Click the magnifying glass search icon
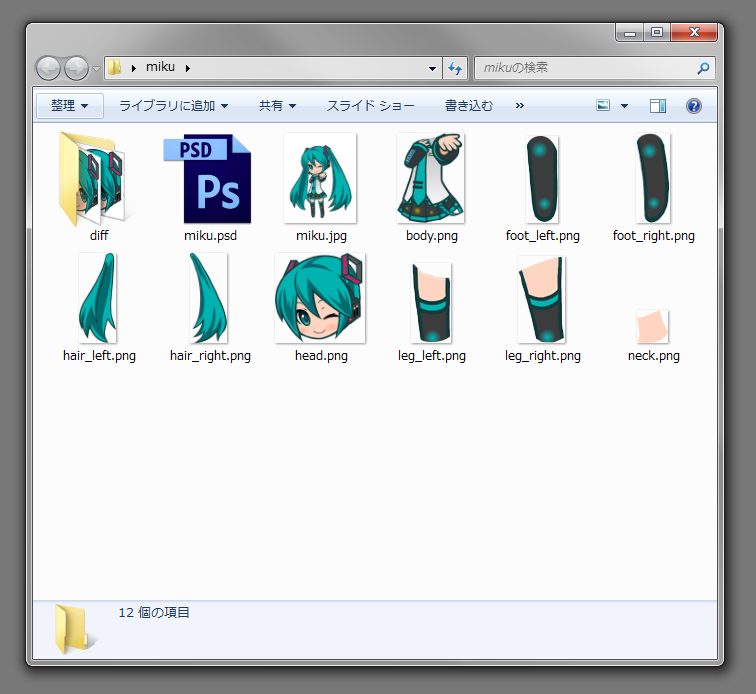Image resolution: width=756 pixels, height=694 pixels. (703, 68)
